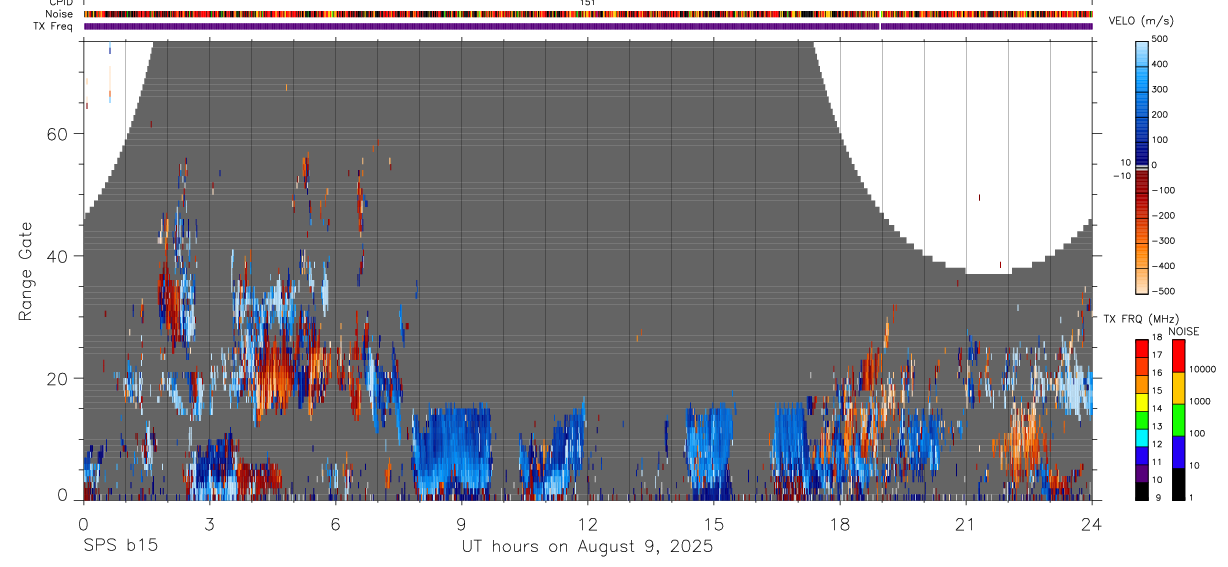Click the TX frequency color bar
The height and width of the screenshot is (567, 1228).
[x=1142, y=420]
